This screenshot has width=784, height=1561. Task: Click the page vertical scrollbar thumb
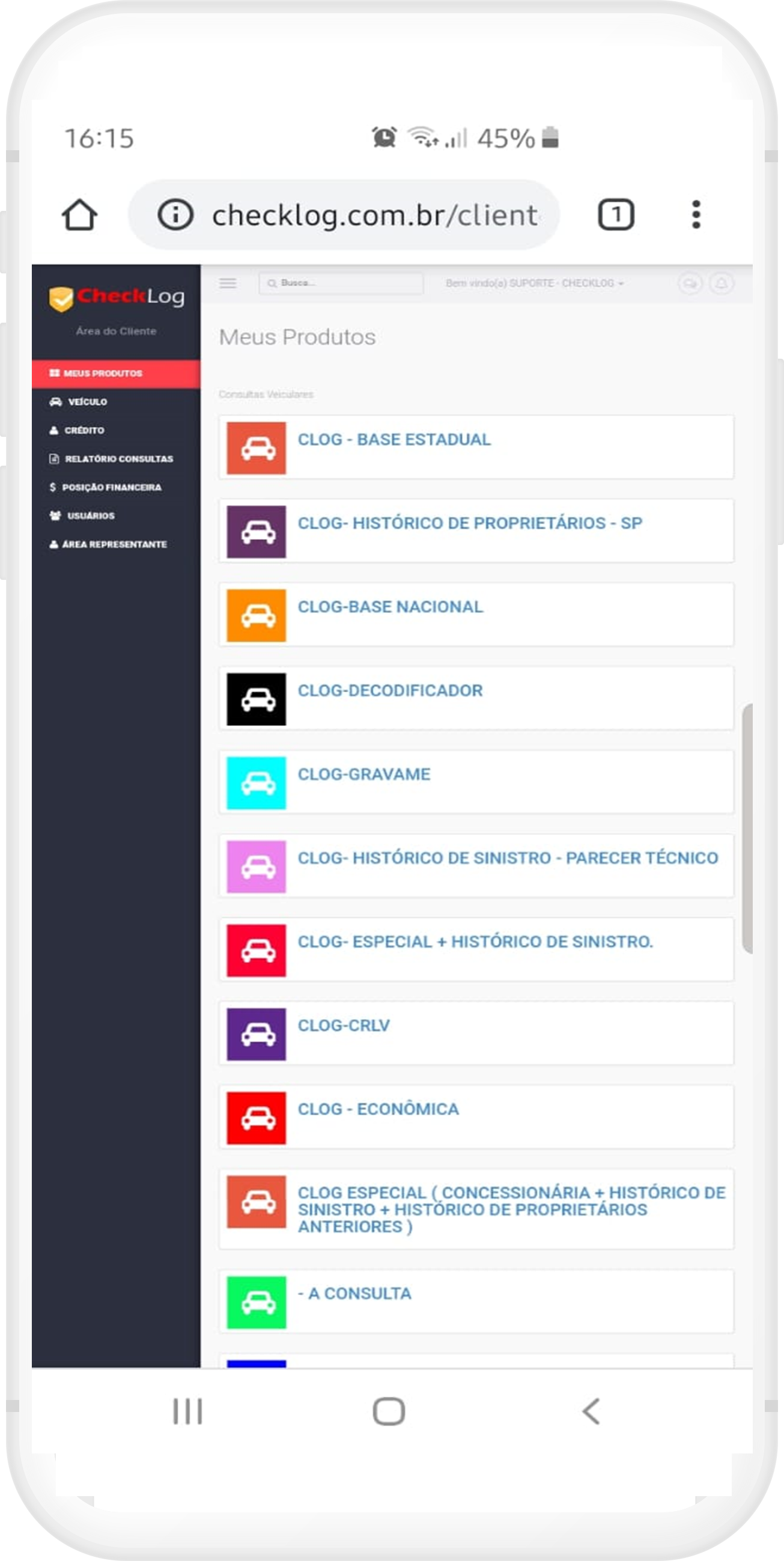747,829
